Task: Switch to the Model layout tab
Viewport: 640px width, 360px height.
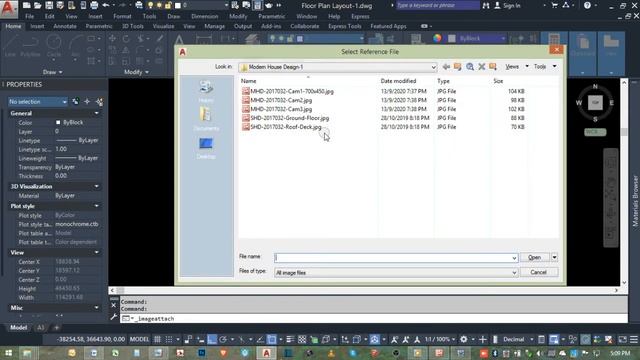Action: (x=18, y=327)
